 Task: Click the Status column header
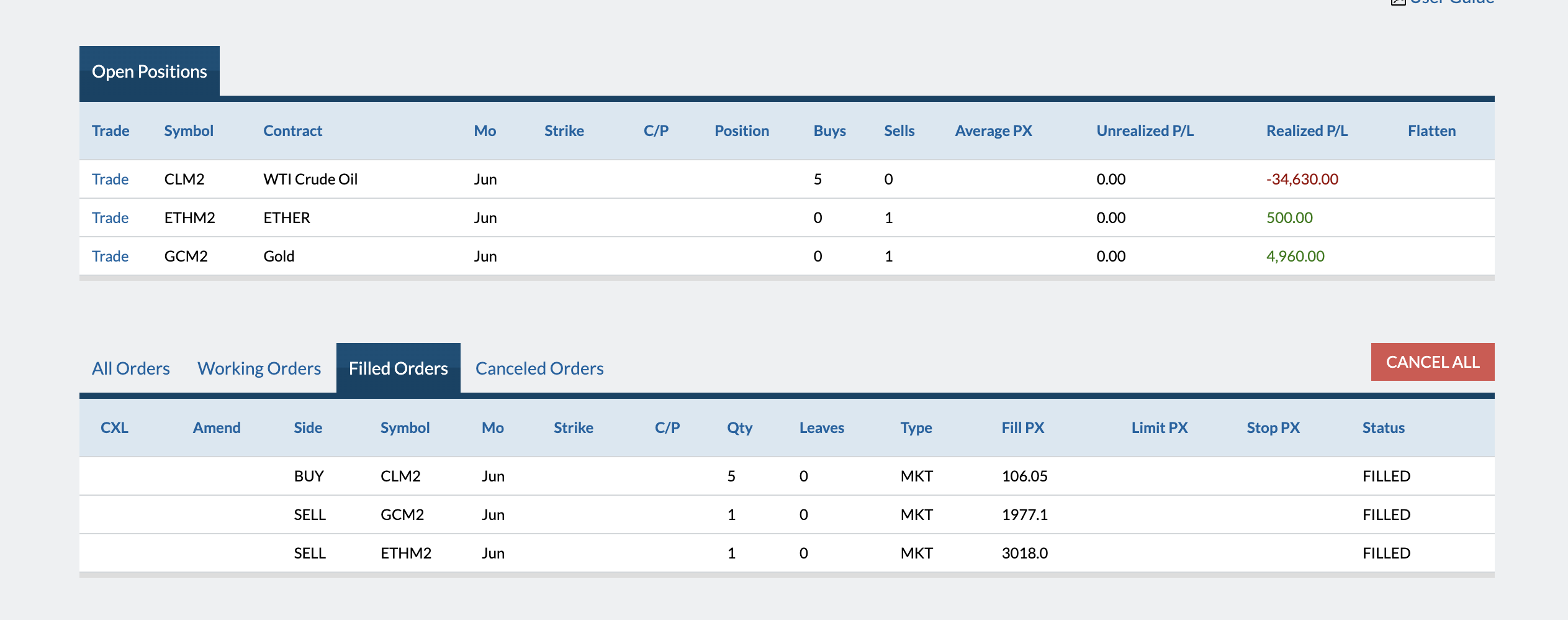1384,427
